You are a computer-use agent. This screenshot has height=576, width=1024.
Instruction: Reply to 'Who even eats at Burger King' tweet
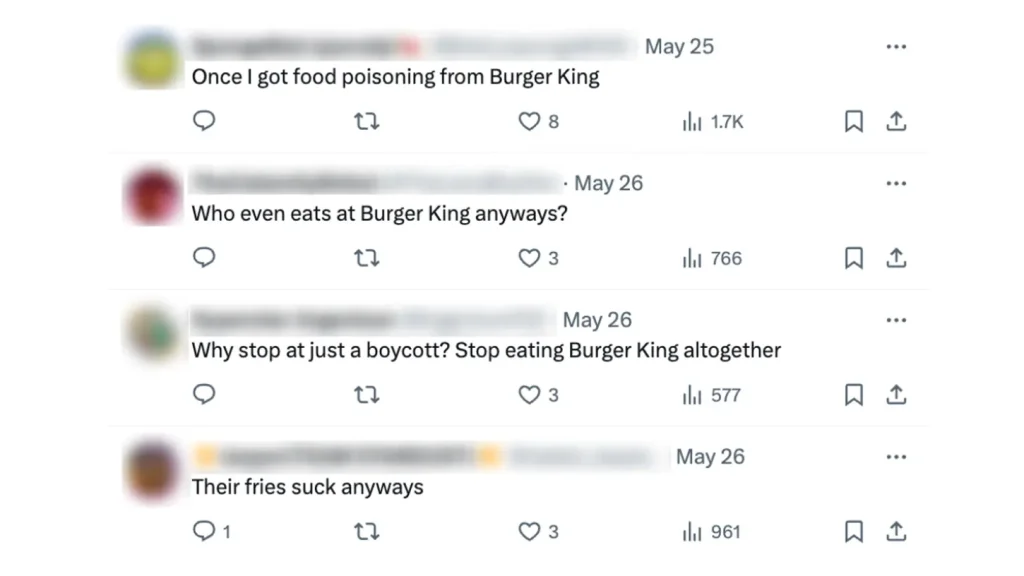point(204,258)
